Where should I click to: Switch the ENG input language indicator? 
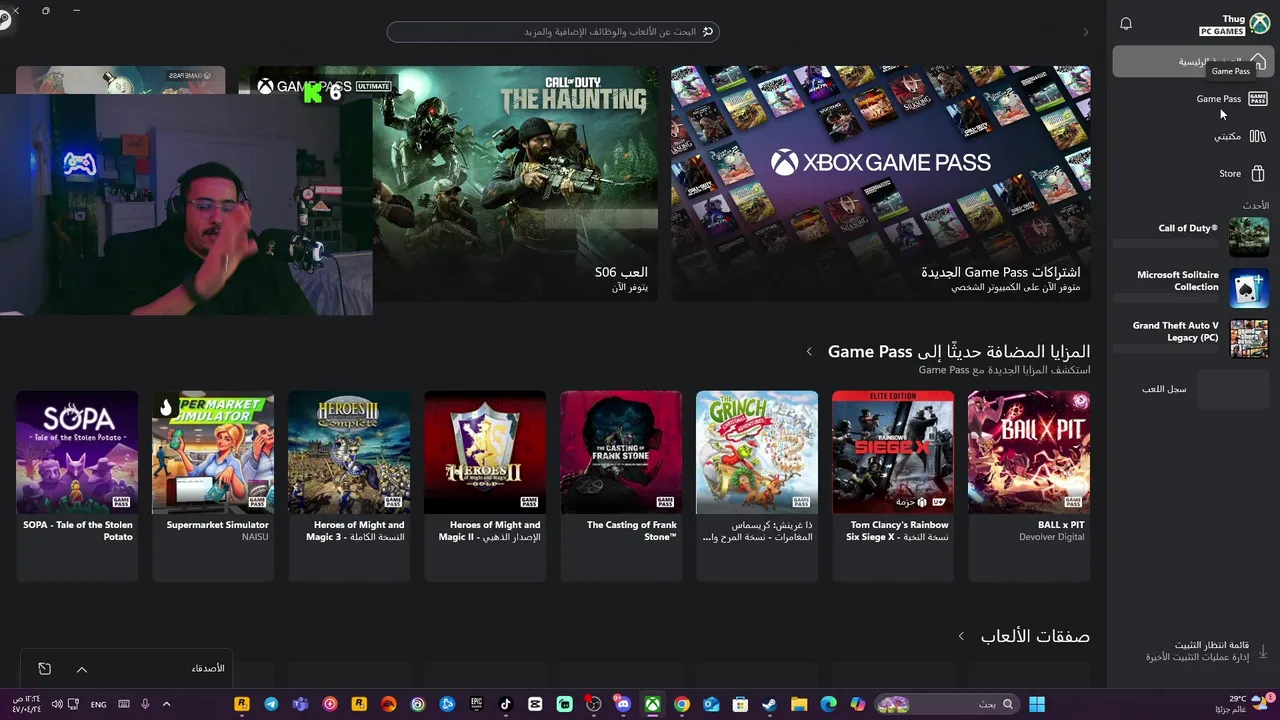click(x=98, y=704)
